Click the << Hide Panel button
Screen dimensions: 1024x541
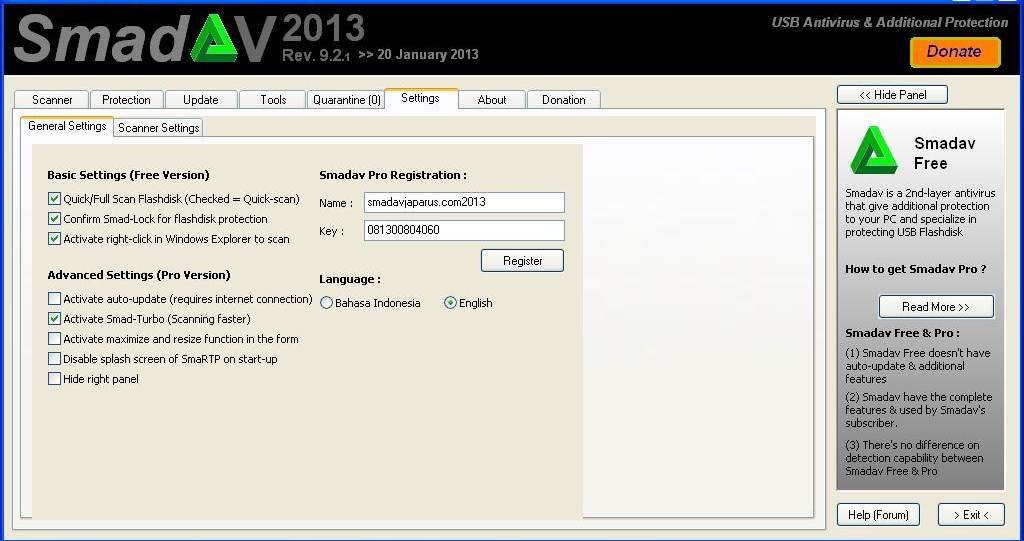pyautogui.click(x=892, y=95)
